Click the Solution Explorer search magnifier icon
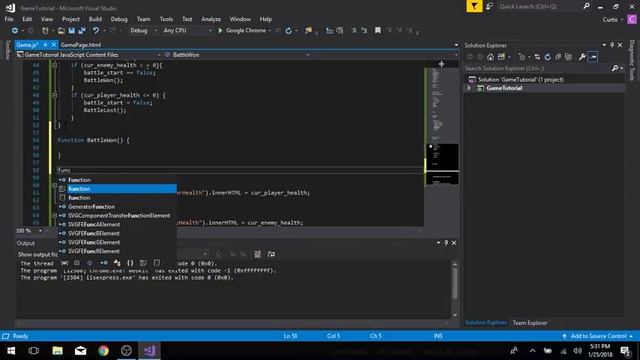The image size is (640, 360). [615, 68]
